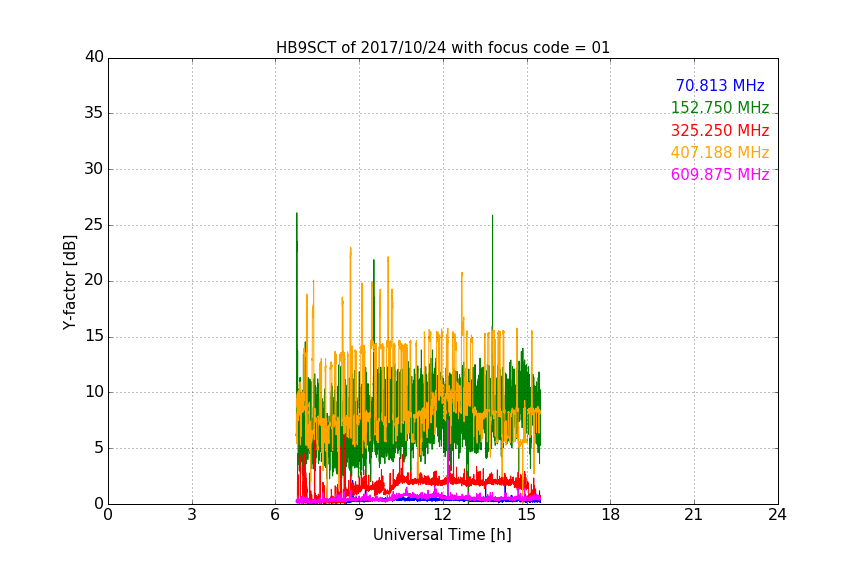Click the x-axis tick label 24
The image size is (864, 576).
(x=777, y=515)
